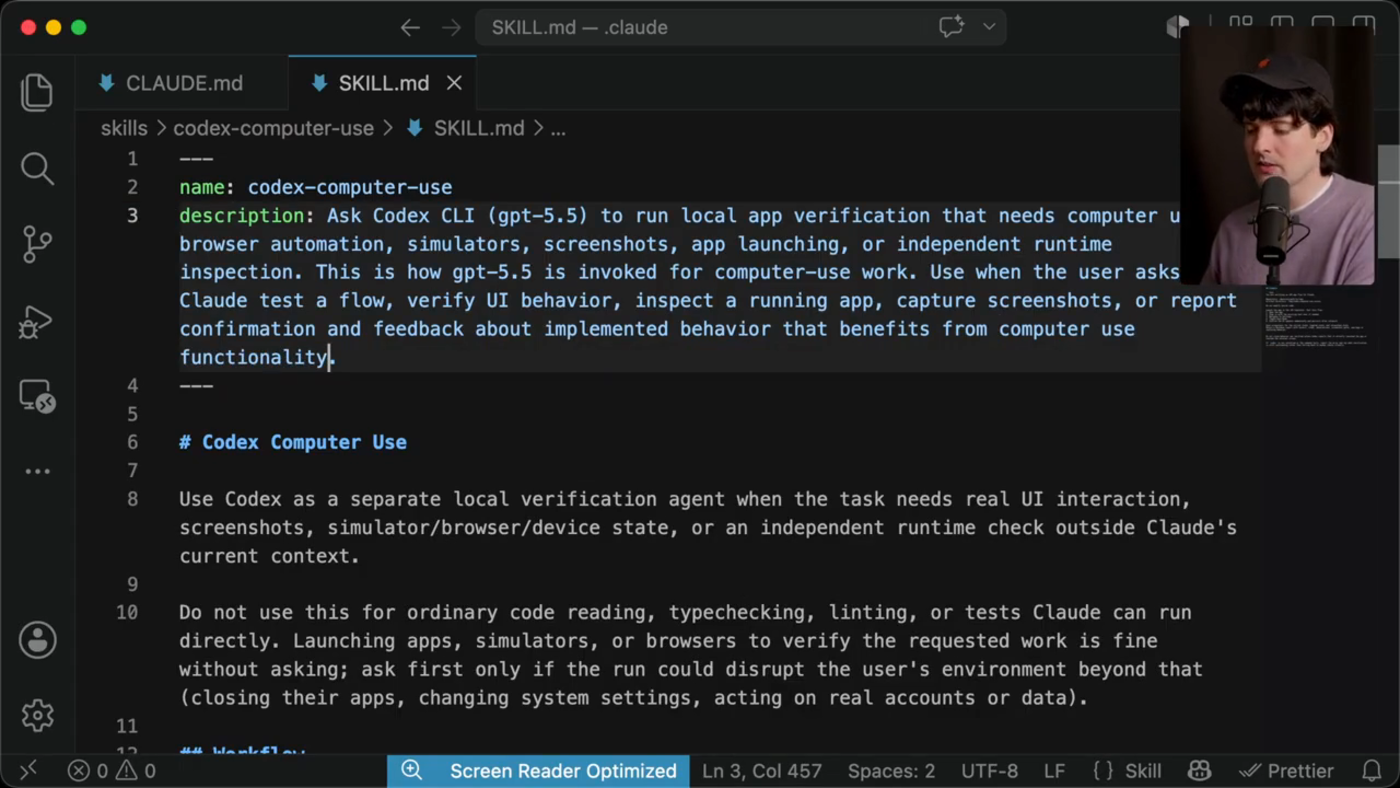Close the SKILL.md tab
The image size is (1400, 788).
454,83
